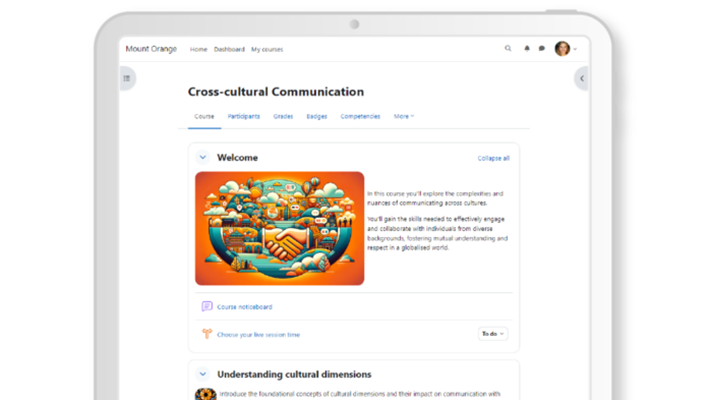The width and height of the screenshot is (712, 400).
Task: Open the Competencies tab
Action: pos(360,116)
